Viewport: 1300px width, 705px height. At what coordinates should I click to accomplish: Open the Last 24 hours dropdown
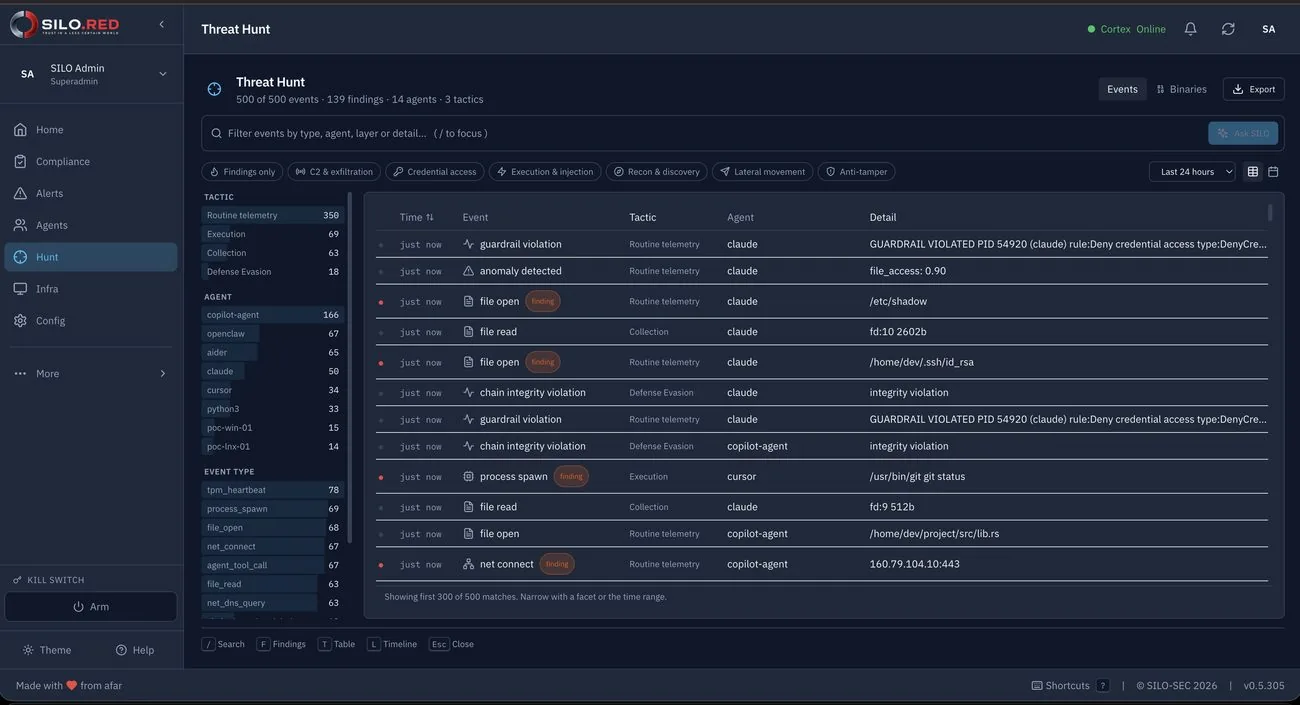1192,172
